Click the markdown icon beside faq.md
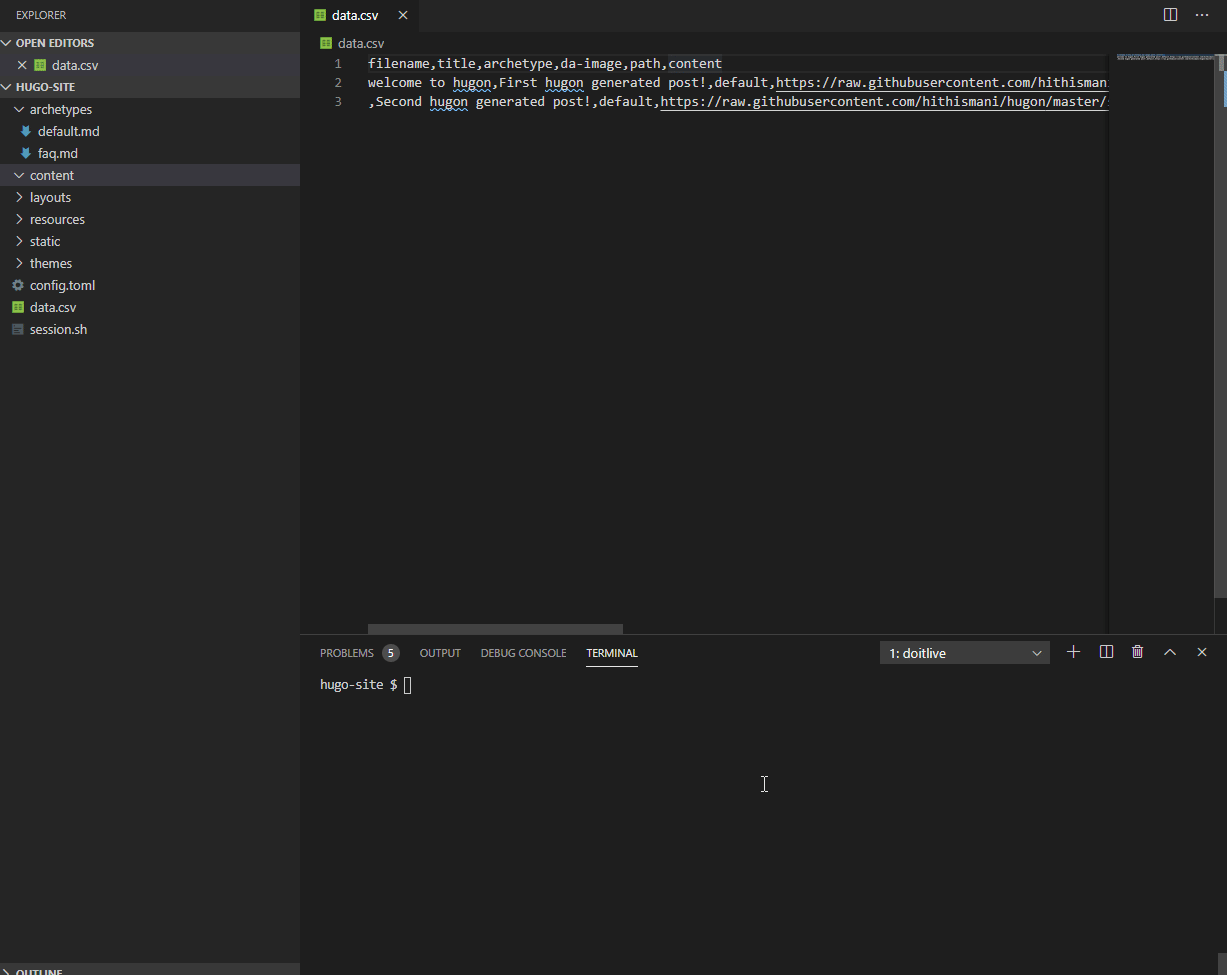 click(x=25, y=153)
